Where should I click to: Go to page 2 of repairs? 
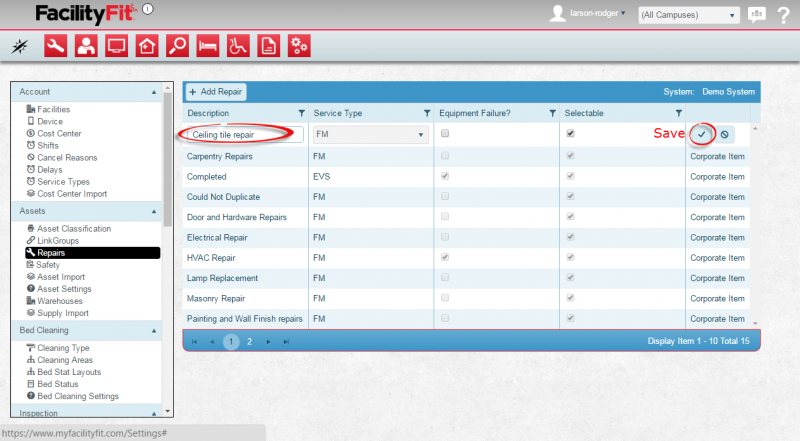coord(249,341)
